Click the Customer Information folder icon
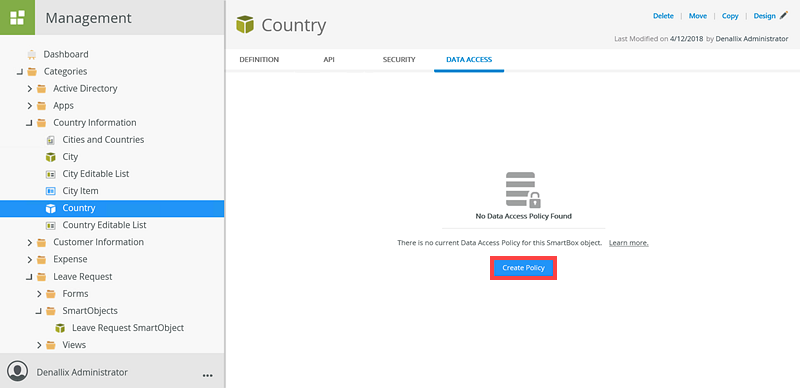 (x=41, y=242)
